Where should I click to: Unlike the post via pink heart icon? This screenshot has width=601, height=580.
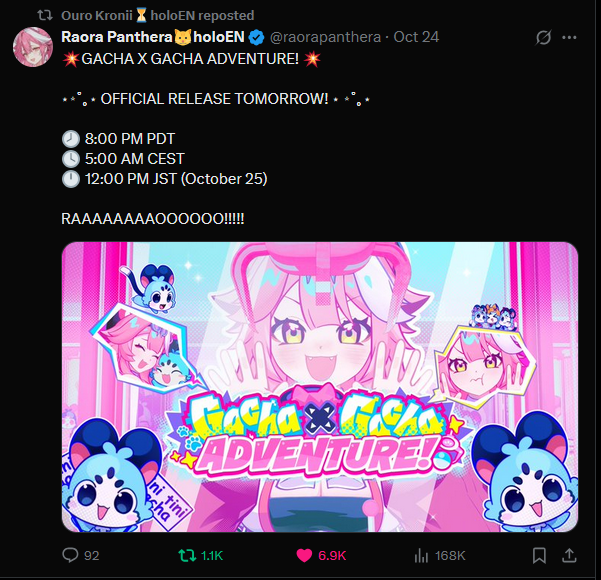point(304,555)
